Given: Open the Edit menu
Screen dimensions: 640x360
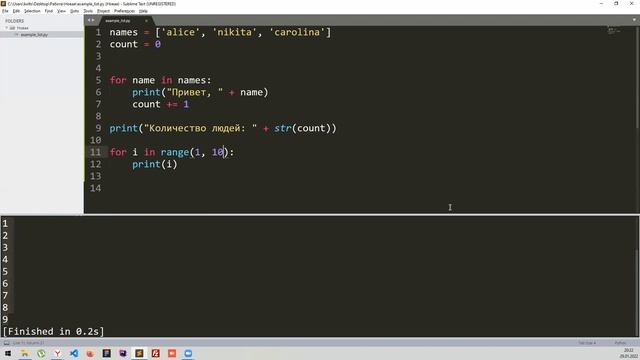Looking at the screenshot, I should [x=16, y=11].
